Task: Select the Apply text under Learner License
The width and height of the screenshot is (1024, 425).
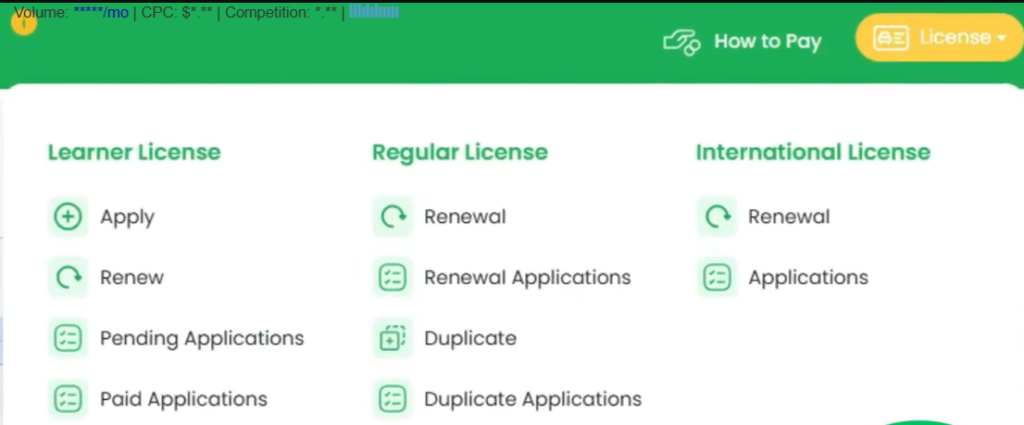Action: pos(127,217)
